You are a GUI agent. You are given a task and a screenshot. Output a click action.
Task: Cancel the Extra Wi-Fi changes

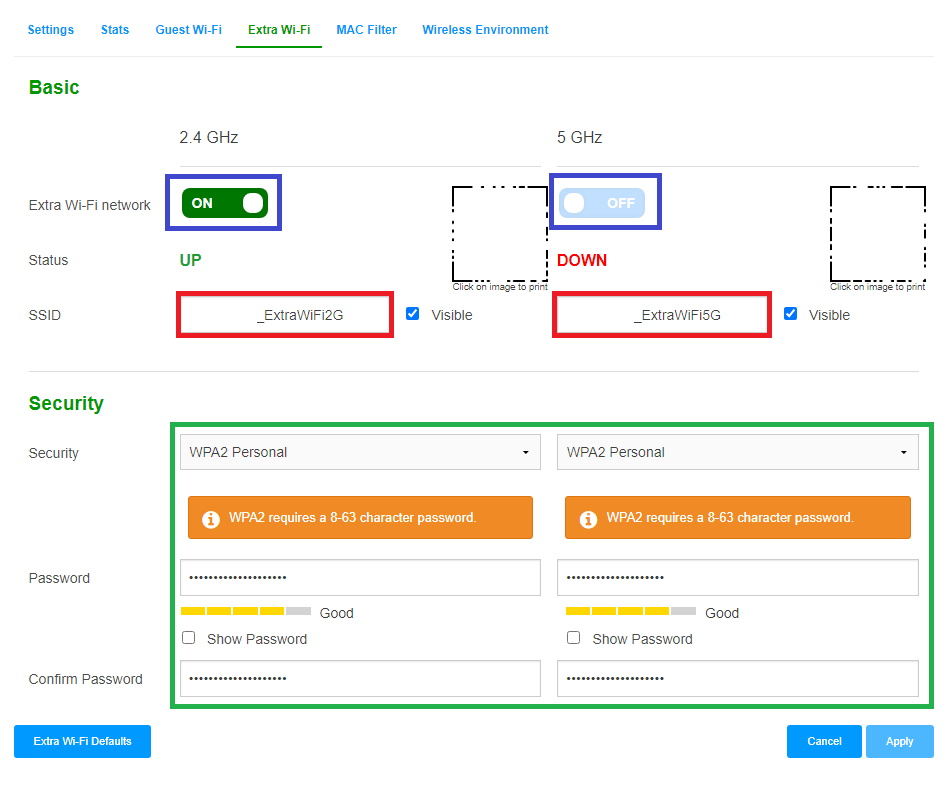[824, 741]
